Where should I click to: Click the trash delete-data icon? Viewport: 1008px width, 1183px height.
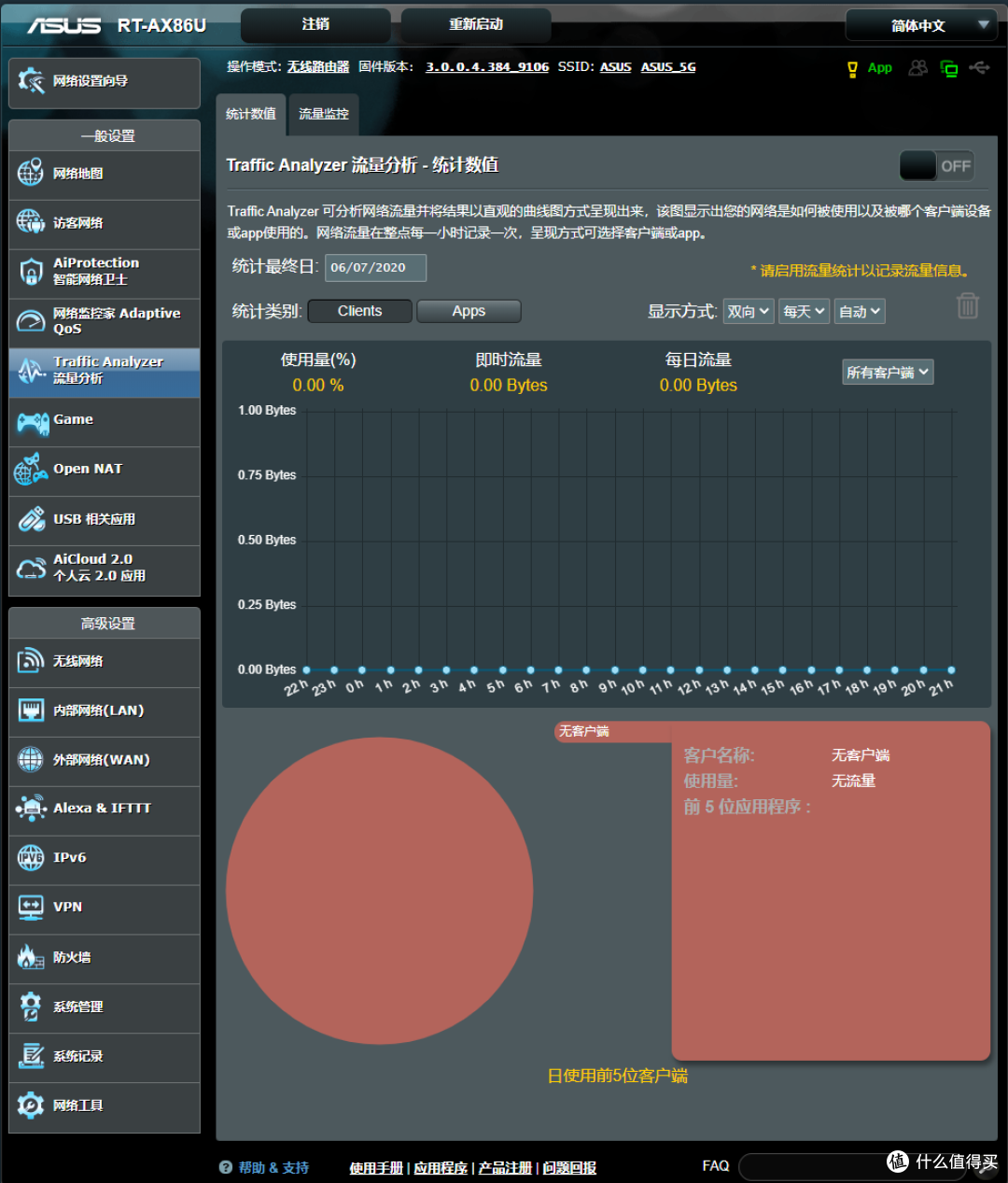coord(968,305)
